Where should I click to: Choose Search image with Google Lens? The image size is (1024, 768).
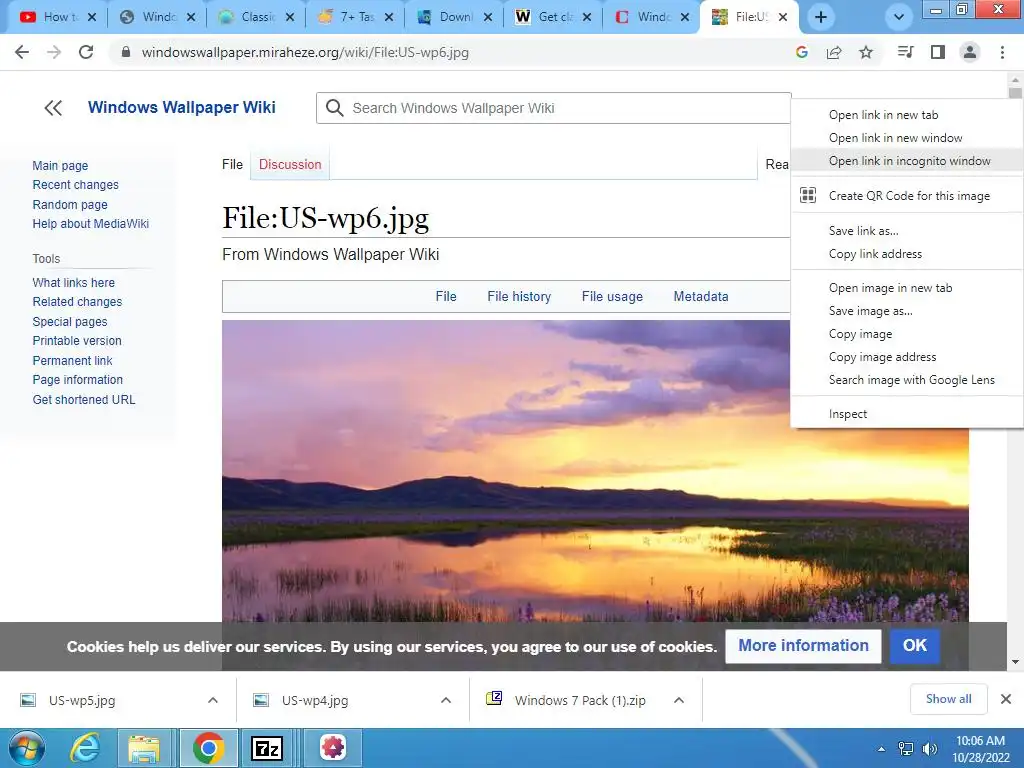point(907,380)
